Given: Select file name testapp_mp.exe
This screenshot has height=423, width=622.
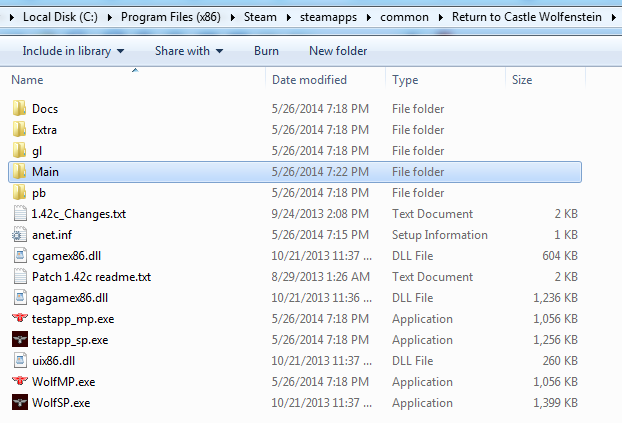Looking at the screenshot, I should click(x=73, y=319).
